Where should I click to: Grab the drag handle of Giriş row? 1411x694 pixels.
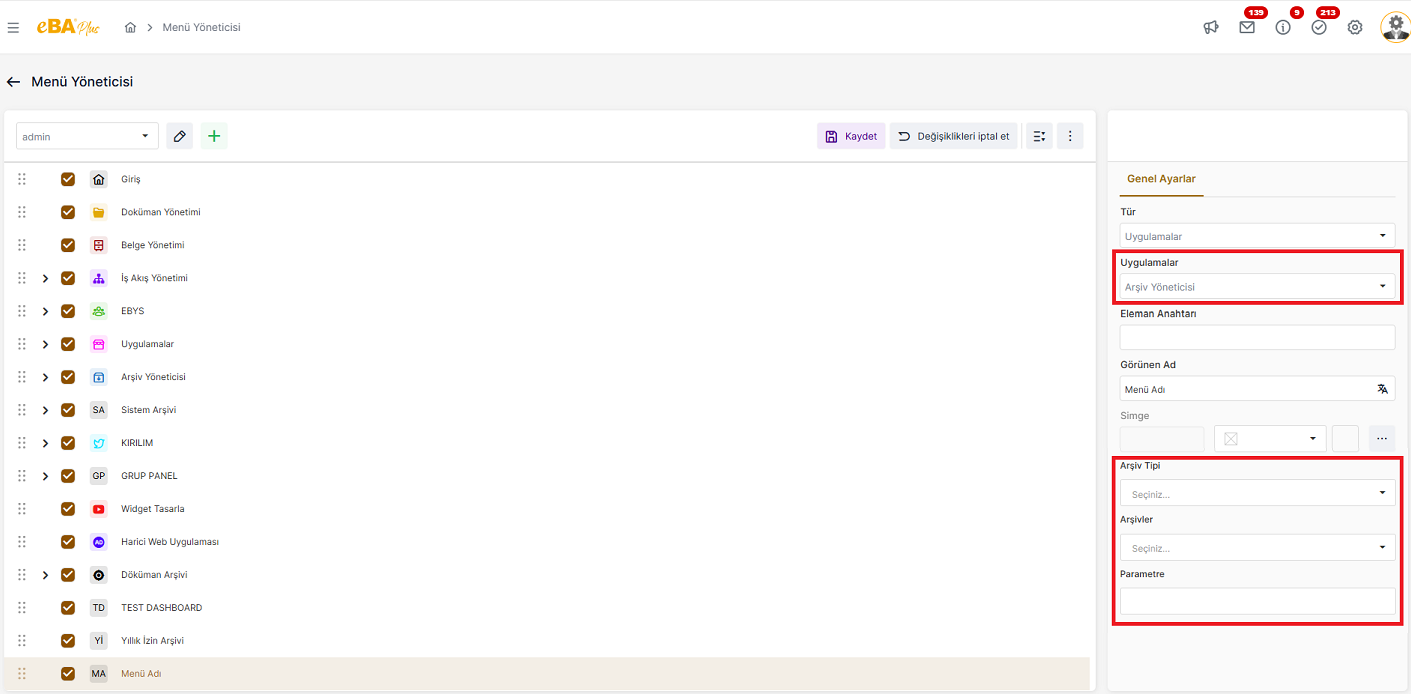(22, 179)
